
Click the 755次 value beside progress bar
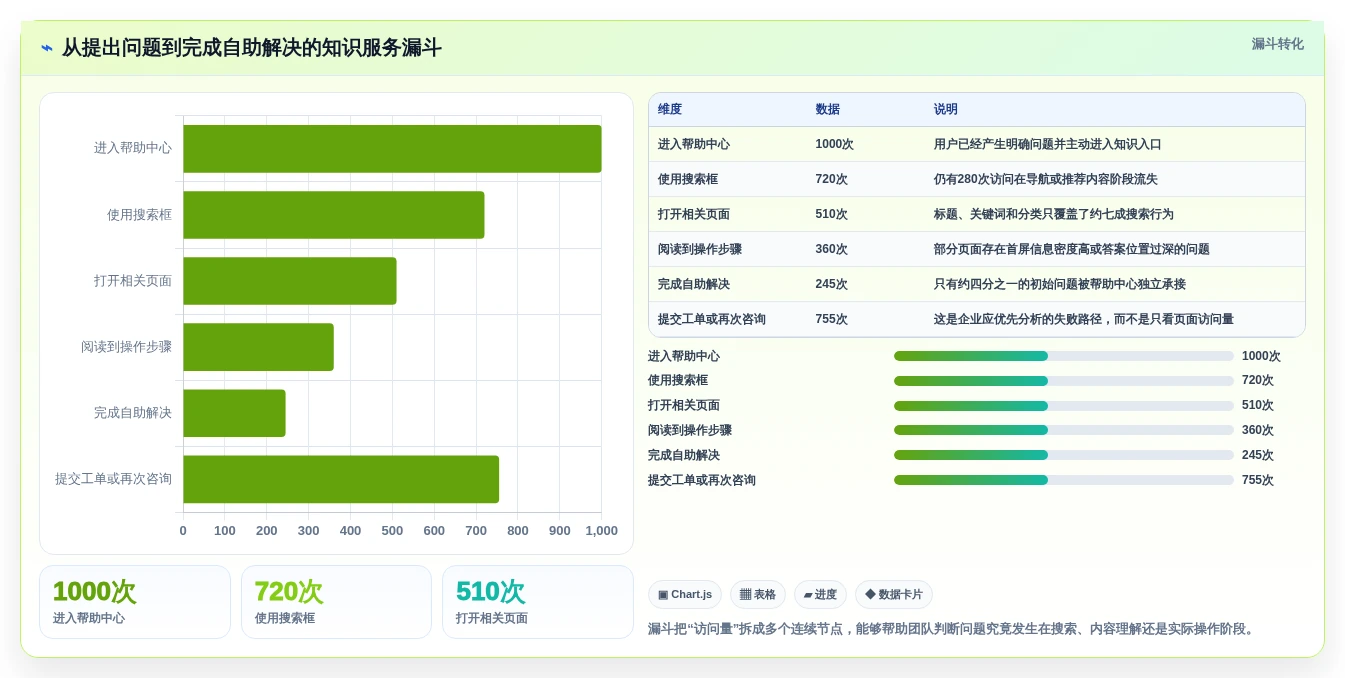click(x=1258, y=480)
